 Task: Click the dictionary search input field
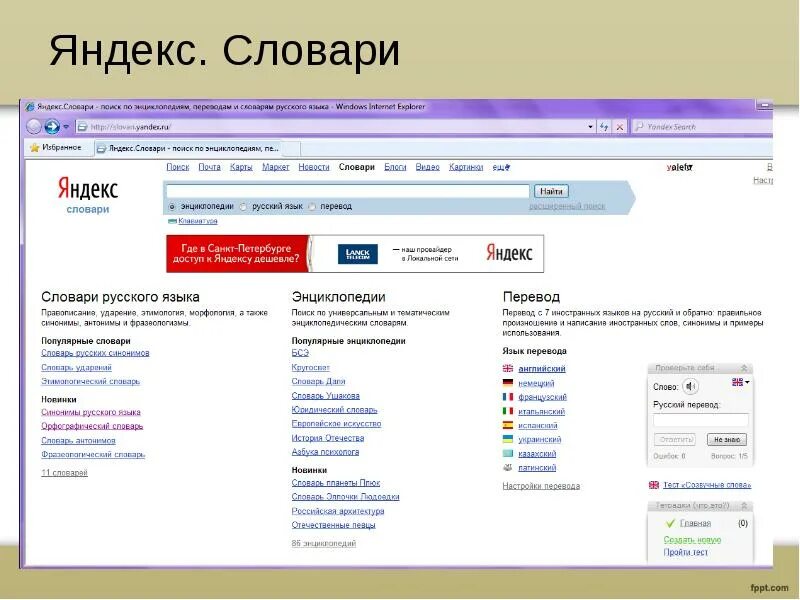[x=347, y=191]
